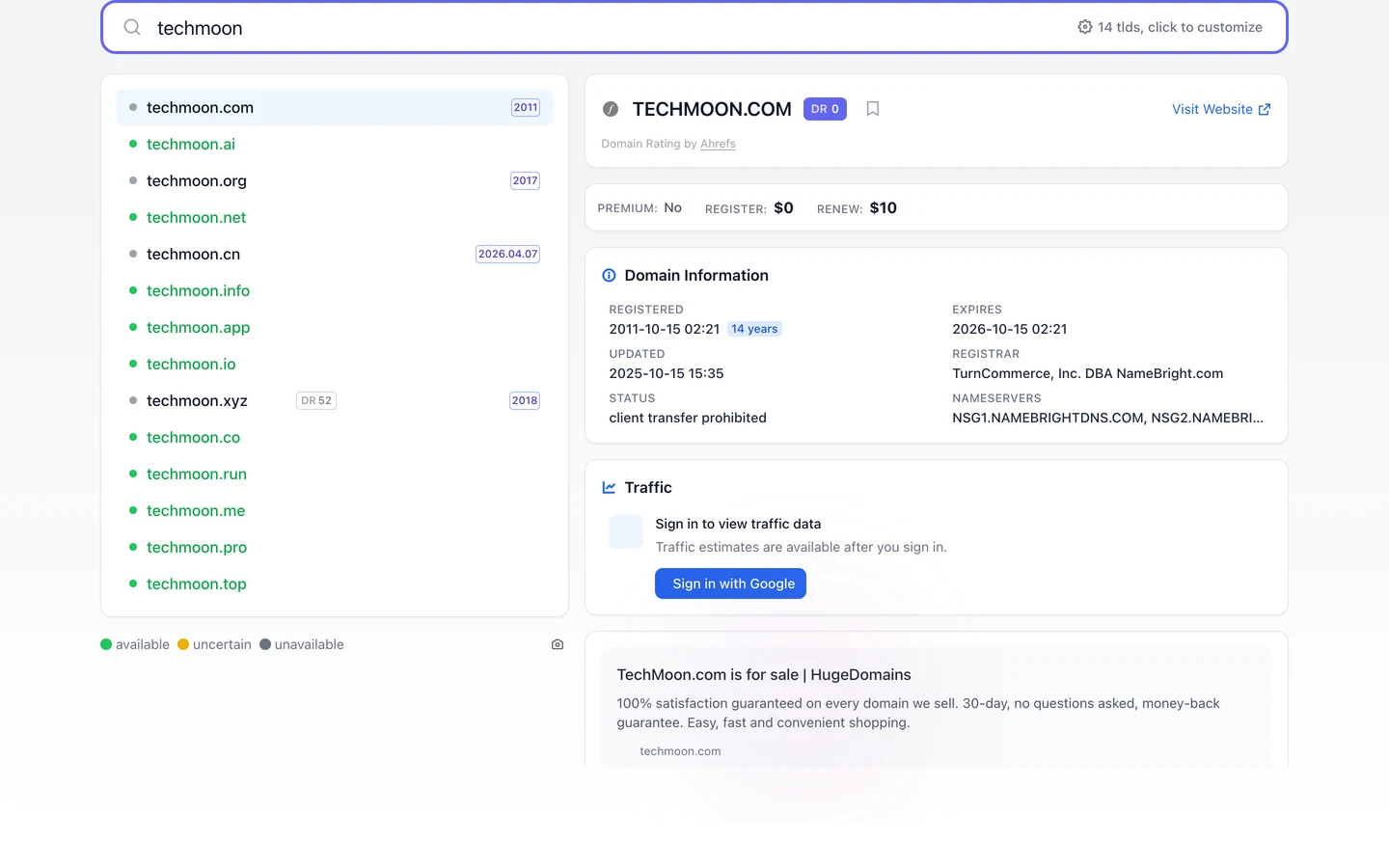Click the client transfer prohibited status
The image size is (1389, 868).
coord(688,418)
